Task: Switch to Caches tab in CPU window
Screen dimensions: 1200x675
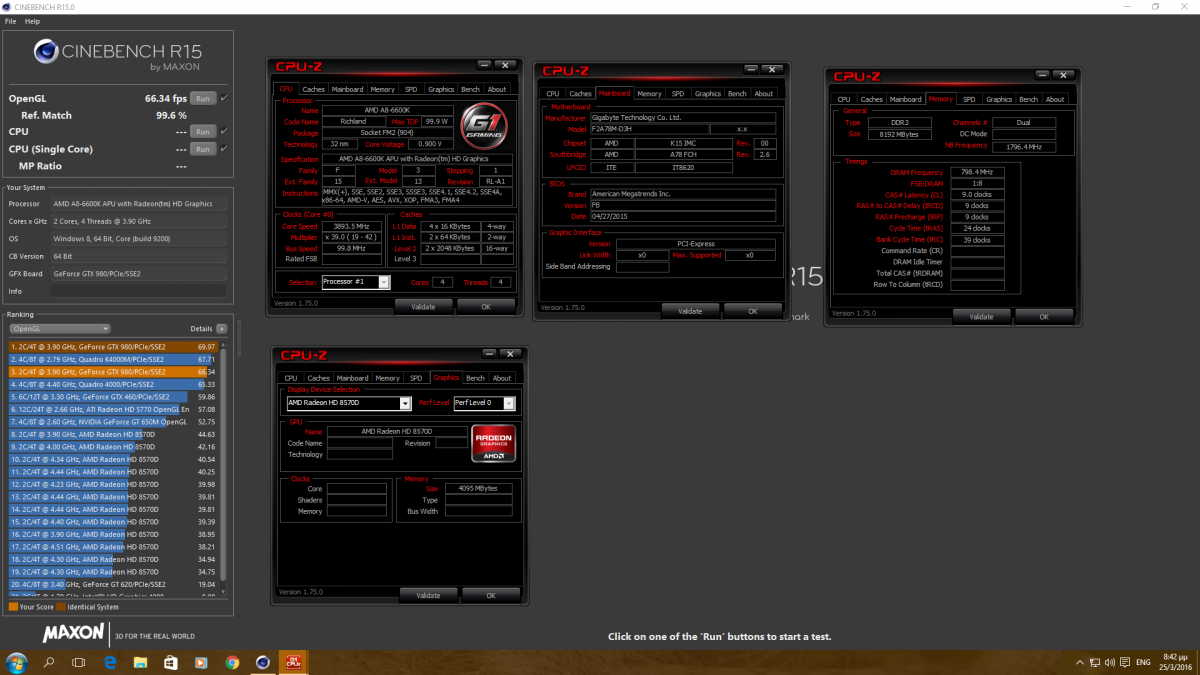Action: 314,89
